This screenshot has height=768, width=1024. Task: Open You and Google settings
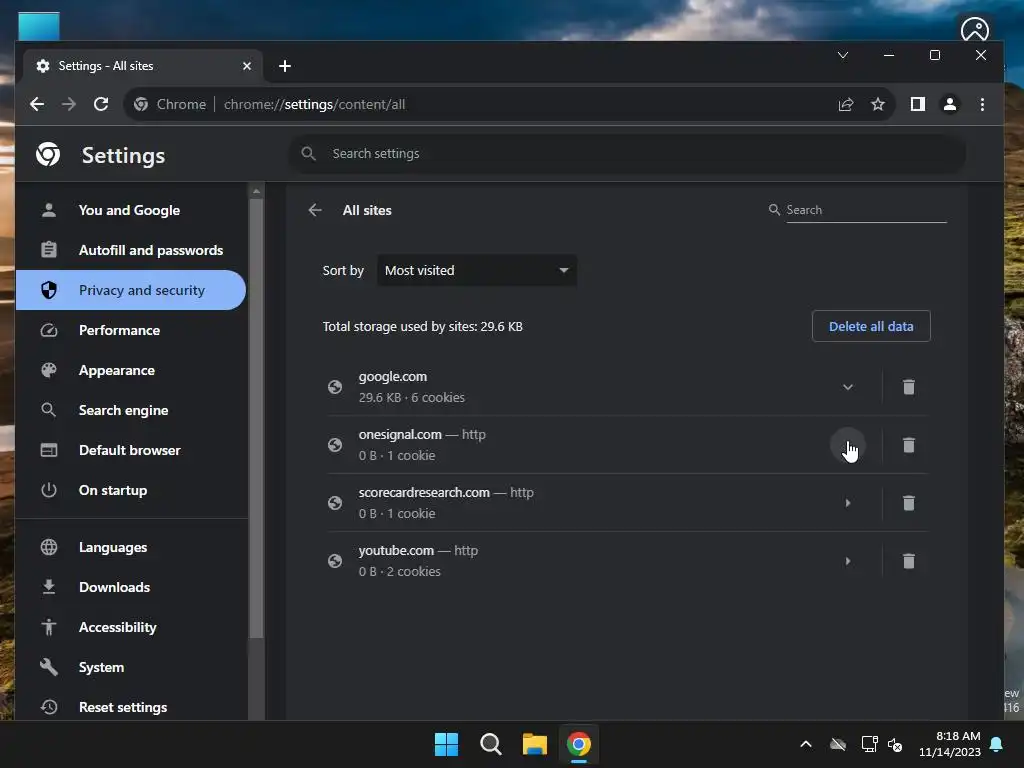(x=129, y=210)
